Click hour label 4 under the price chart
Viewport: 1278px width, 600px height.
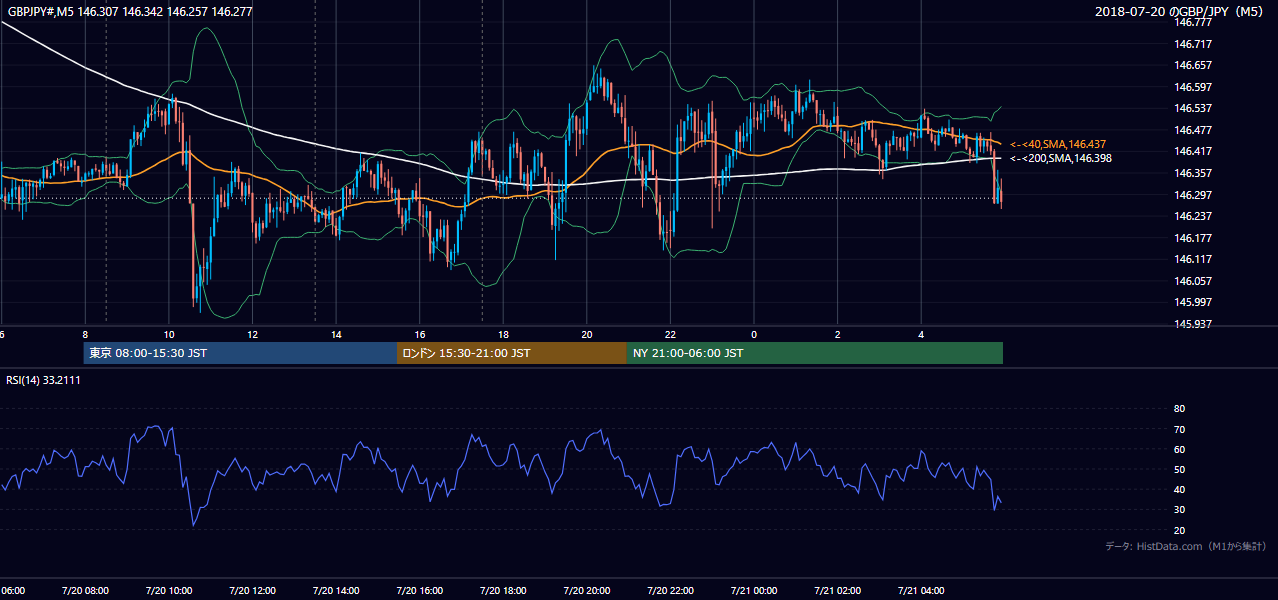tap(921, 335)
